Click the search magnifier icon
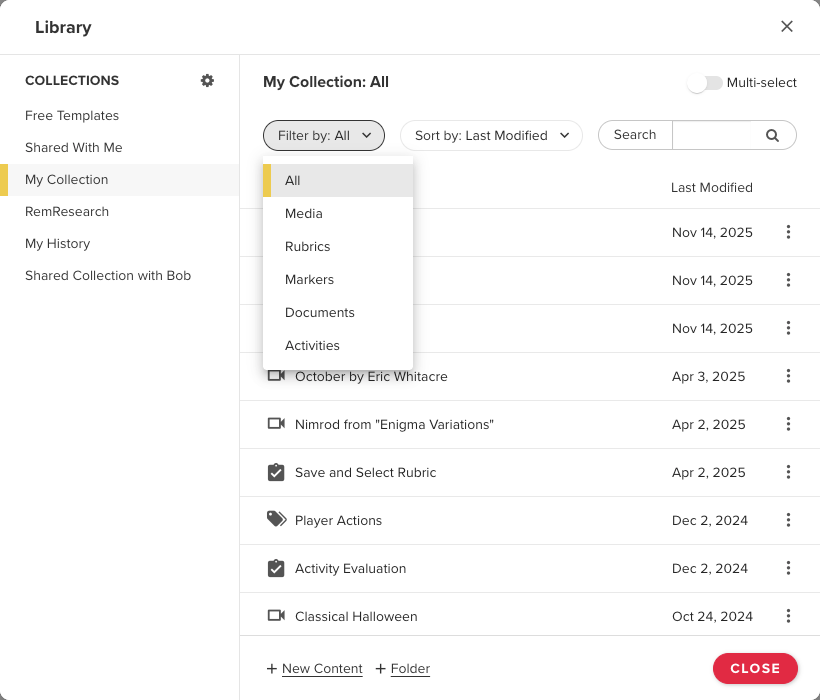Viewport: 820px width, 700px height. click(x=772, y=135)
